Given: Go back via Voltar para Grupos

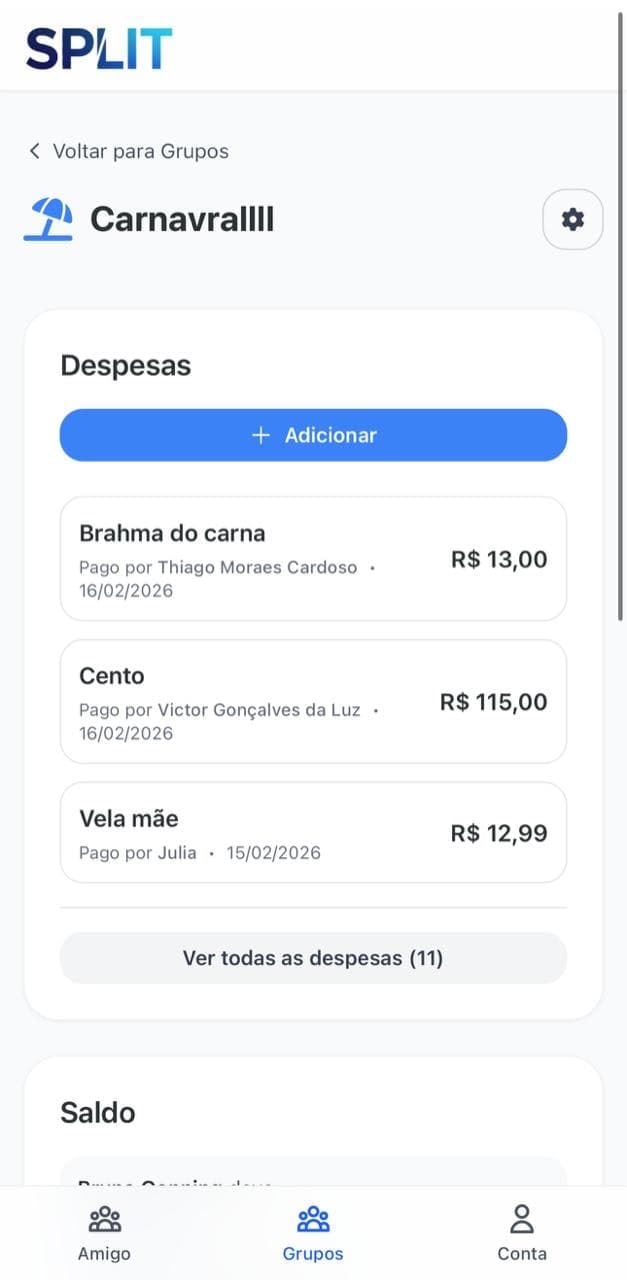Looking at the screenshot, I should [x=140, y=151].
